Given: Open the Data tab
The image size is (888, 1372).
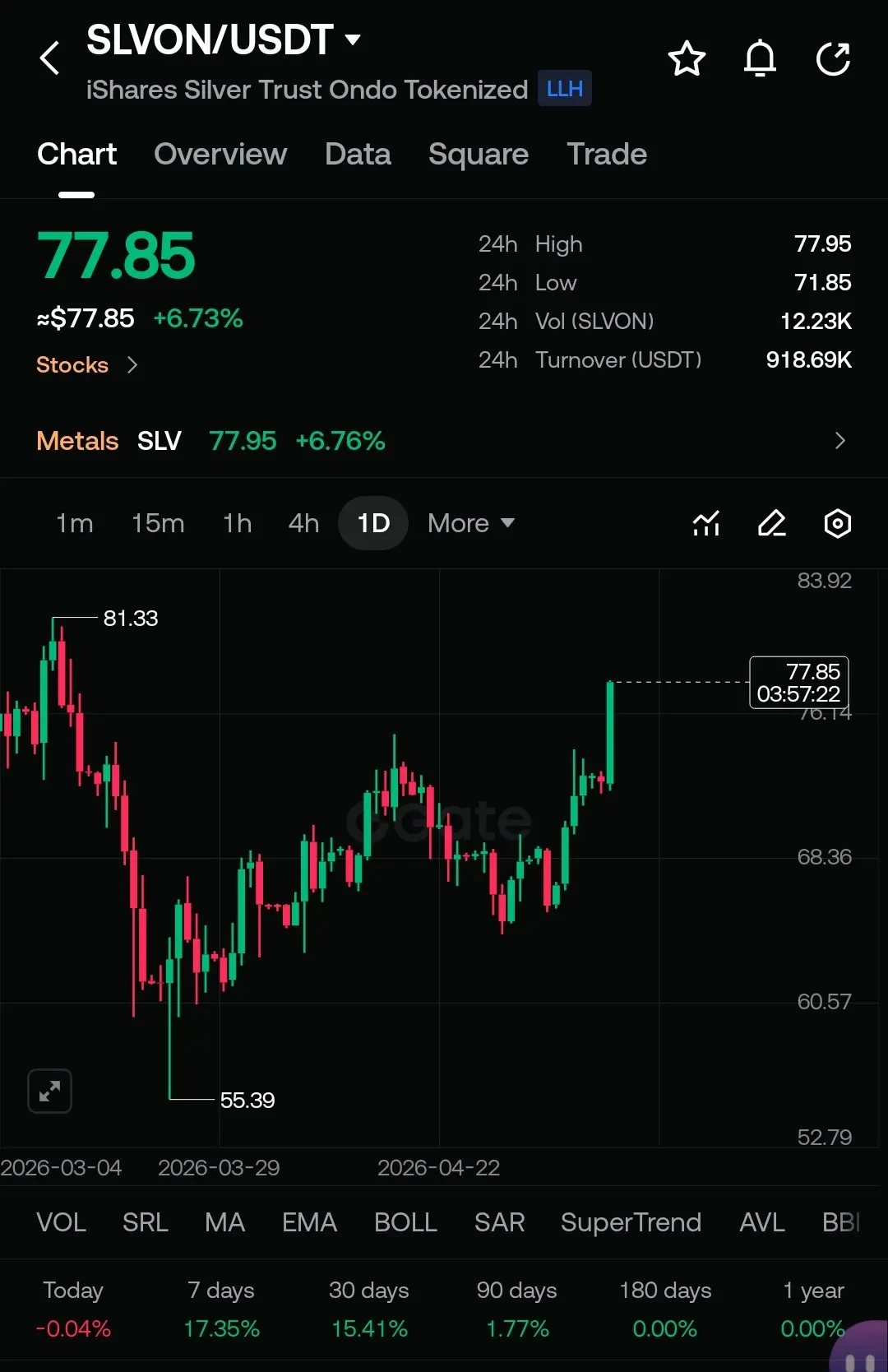Looking at the screenshot, I should (x=358, y=154).
